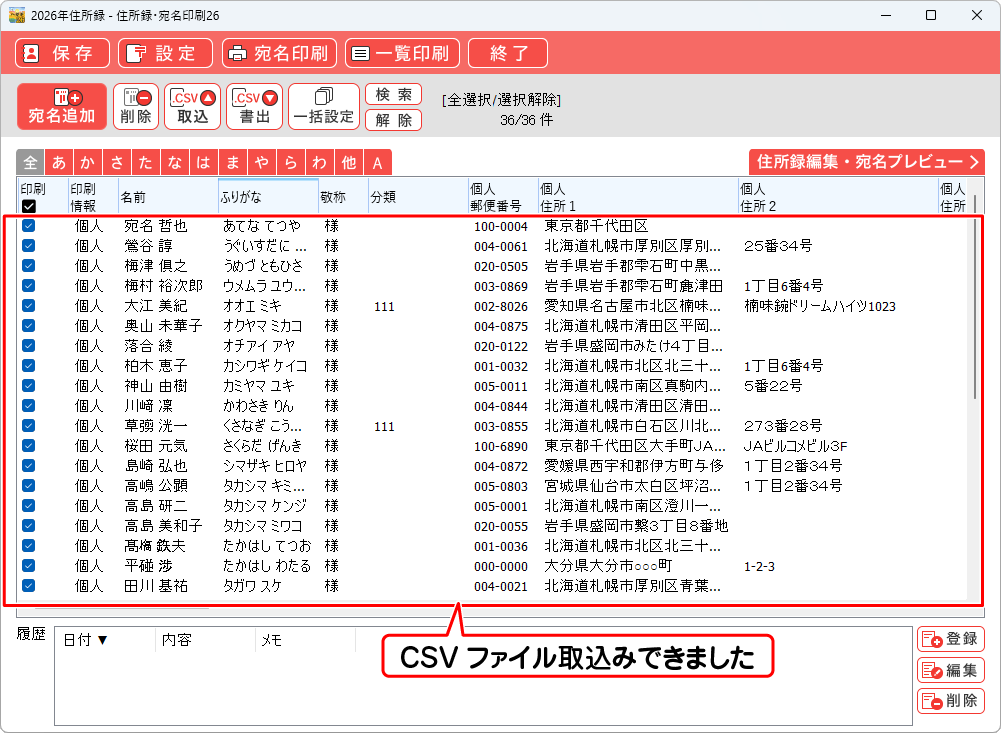The width and height of the screenshot is (1001, 733).
Task: Click the 削除 delete icon in toolbar
Action: click(135, 106)
